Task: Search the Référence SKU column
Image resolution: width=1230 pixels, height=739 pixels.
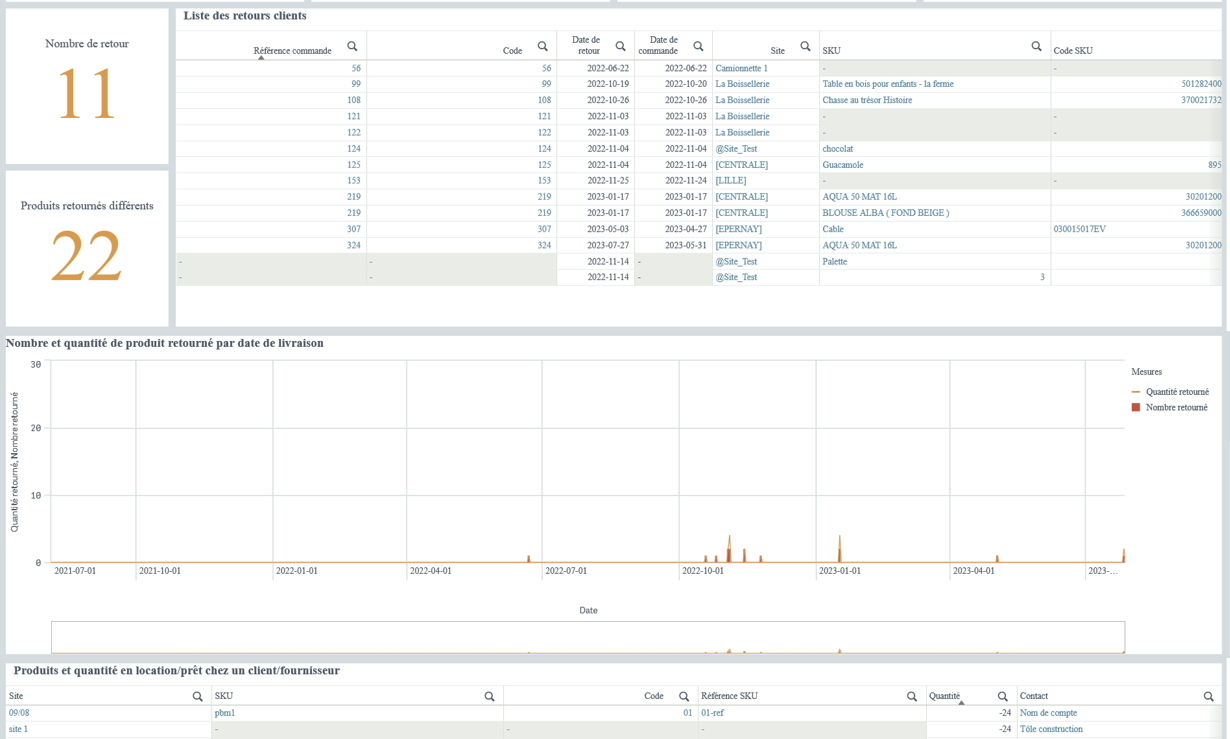Action: click(x=912, y=696)
